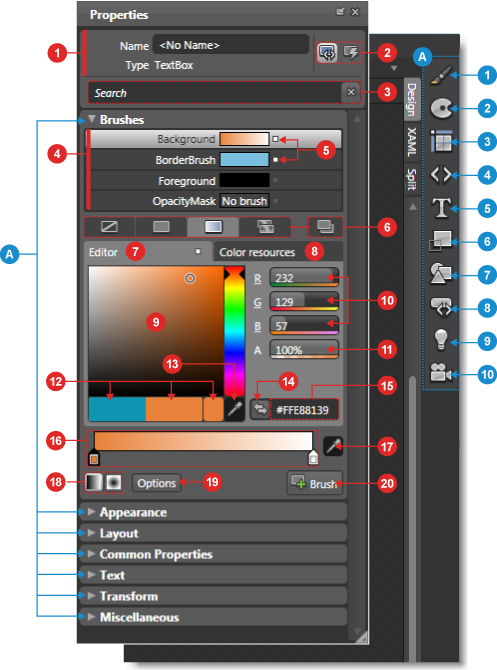
Task: Switch to XAML view tab
Action: (x=412, y=141)
